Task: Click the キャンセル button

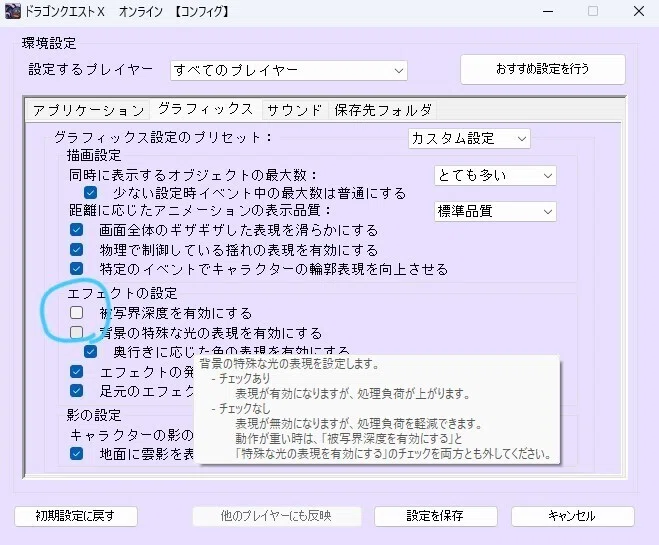Action: point(572,516)
